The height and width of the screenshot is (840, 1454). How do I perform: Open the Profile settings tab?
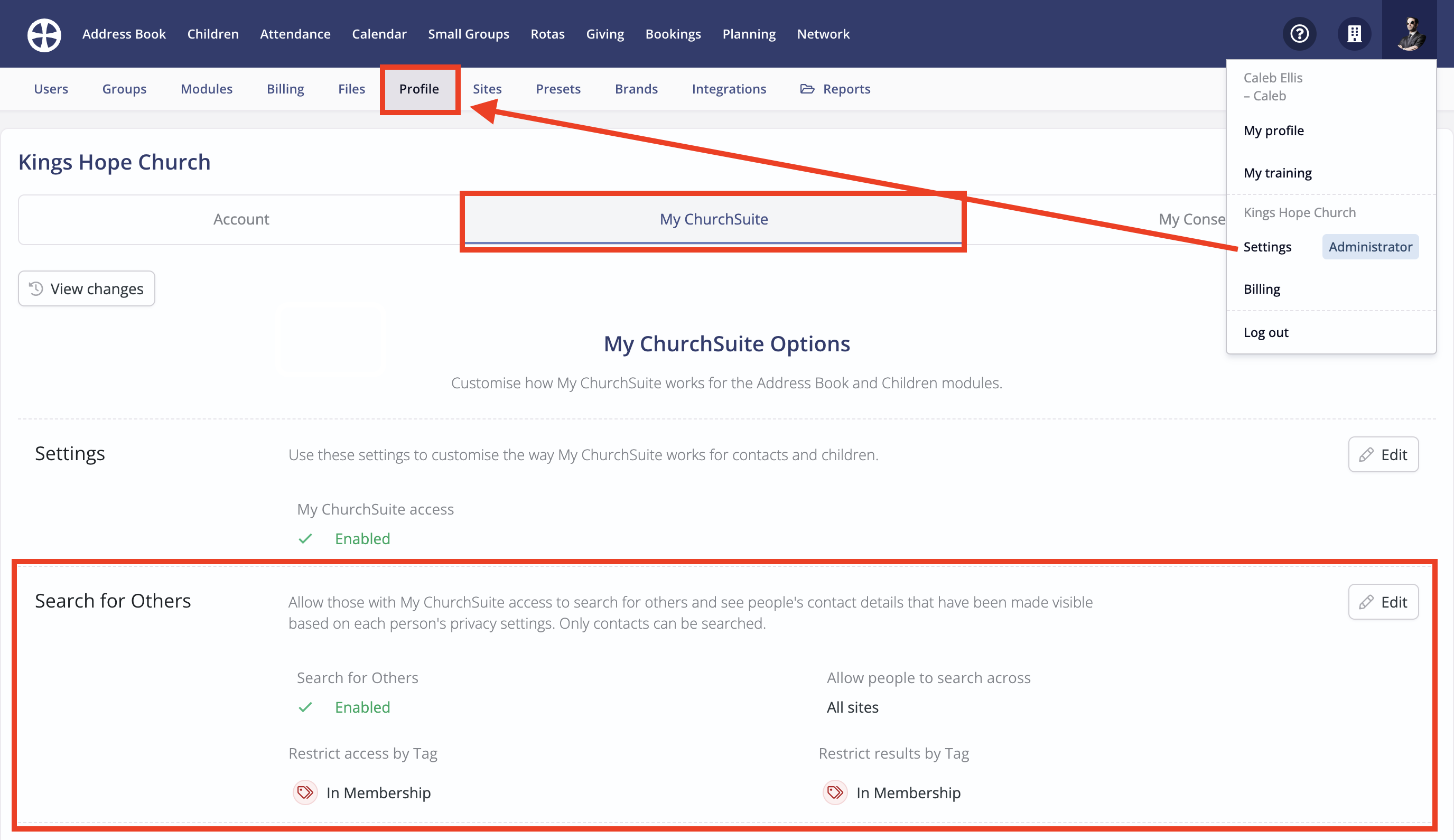[x=419, y=89]
